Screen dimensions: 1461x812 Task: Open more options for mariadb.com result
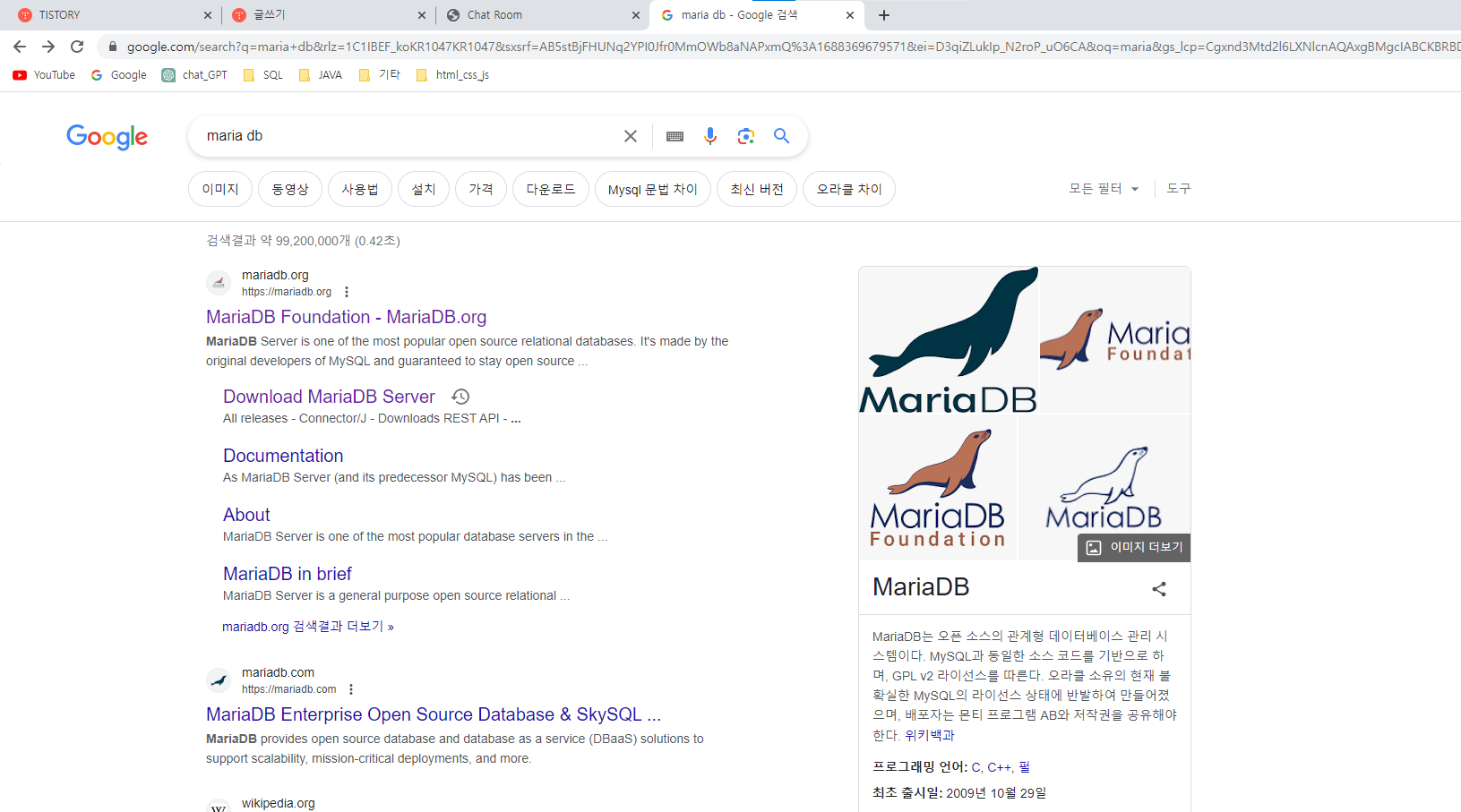[351, 689]
